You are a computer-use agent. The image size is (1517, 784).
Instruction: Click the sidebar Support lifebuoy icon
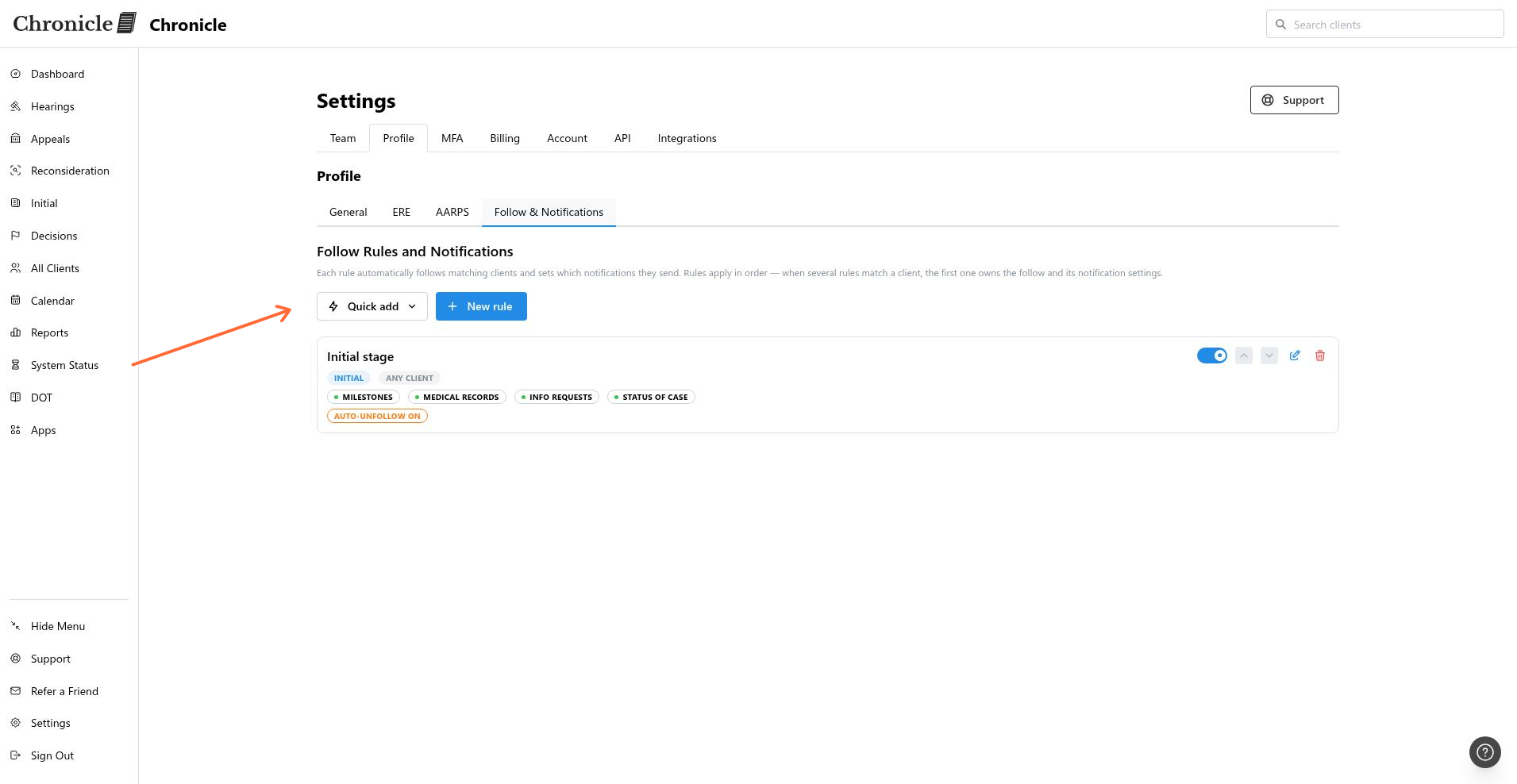(15, 659)
